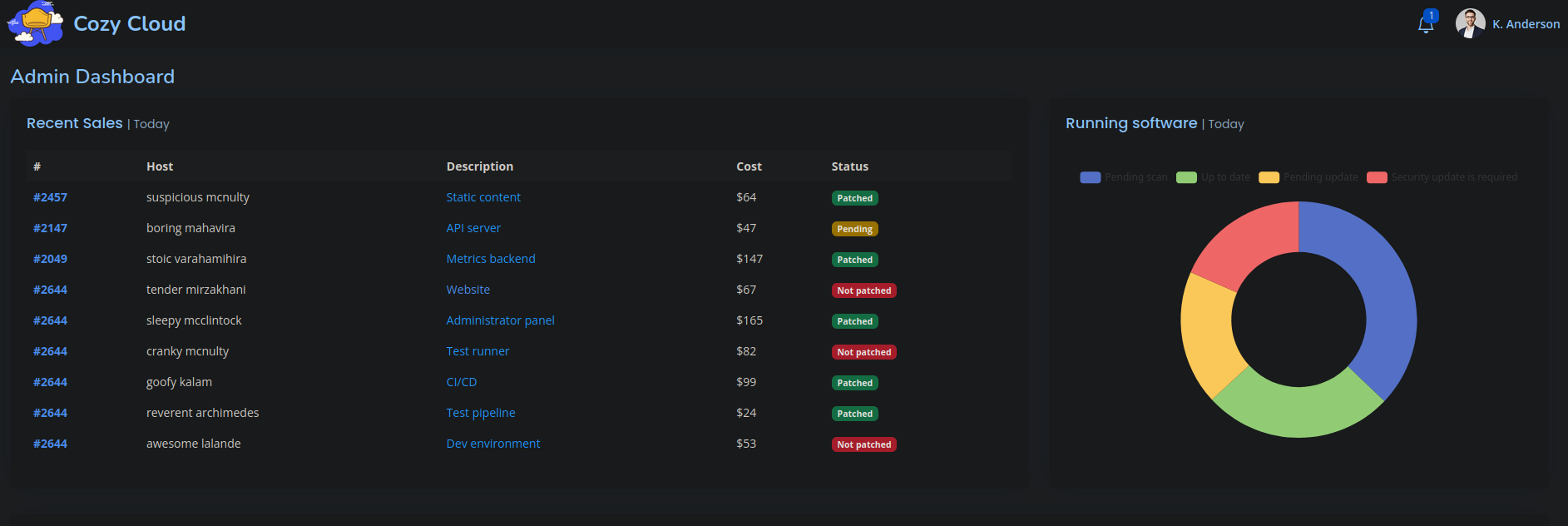1568x526 pixels.
Task: Open the Dev environment link
Action: coord(493,444)
